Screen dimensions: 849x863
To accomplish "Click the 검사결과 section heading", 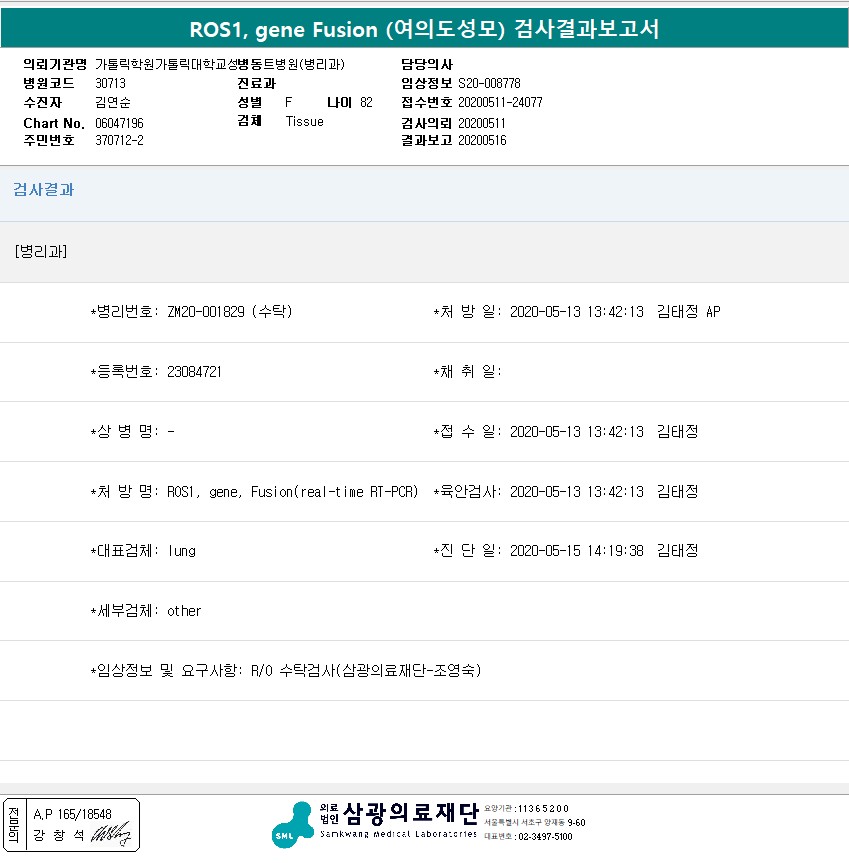I will coord(43,190).
